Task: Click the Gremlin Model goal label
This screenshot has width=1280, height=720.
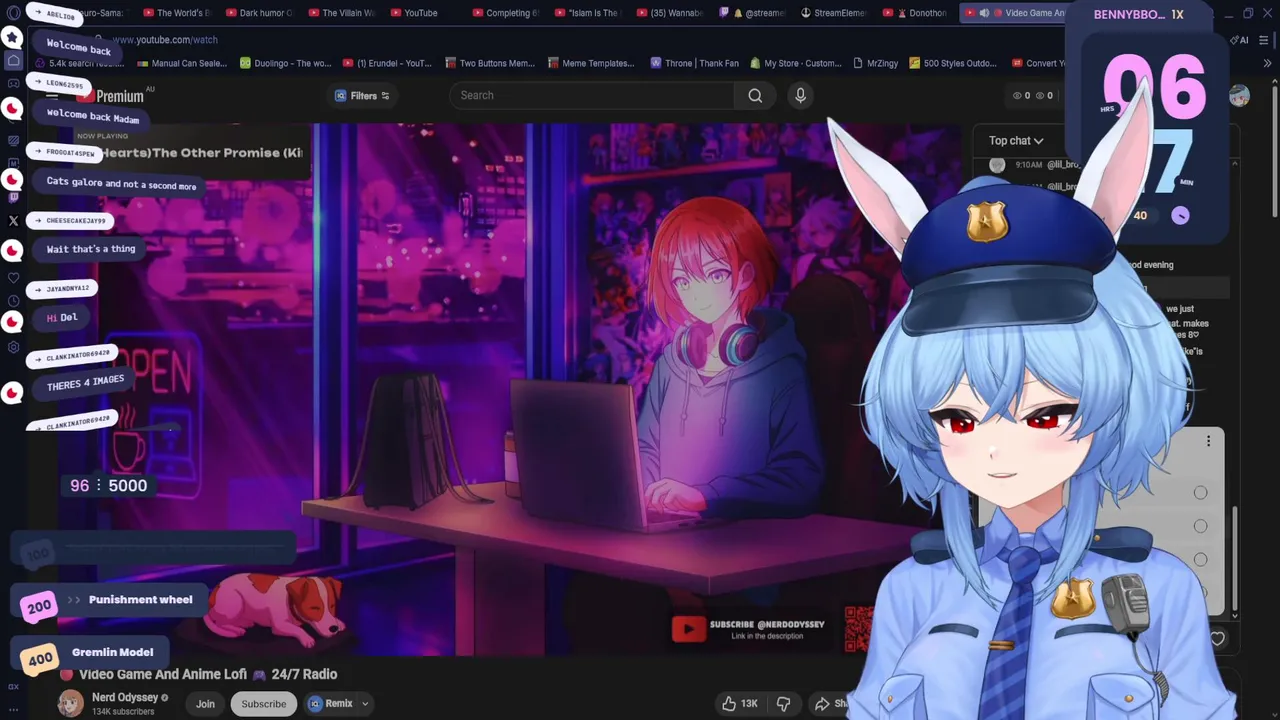Action: [112, 652]
